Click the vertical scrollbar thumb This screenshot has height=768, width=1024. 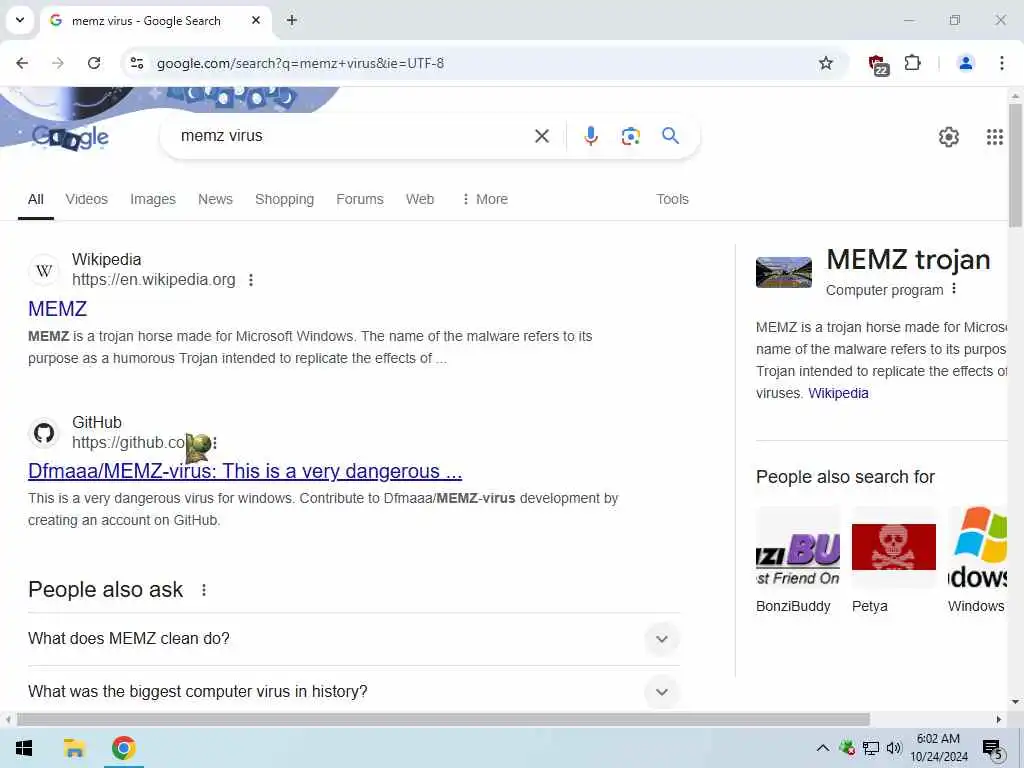pyautogui.click(x=1016, y=165)
